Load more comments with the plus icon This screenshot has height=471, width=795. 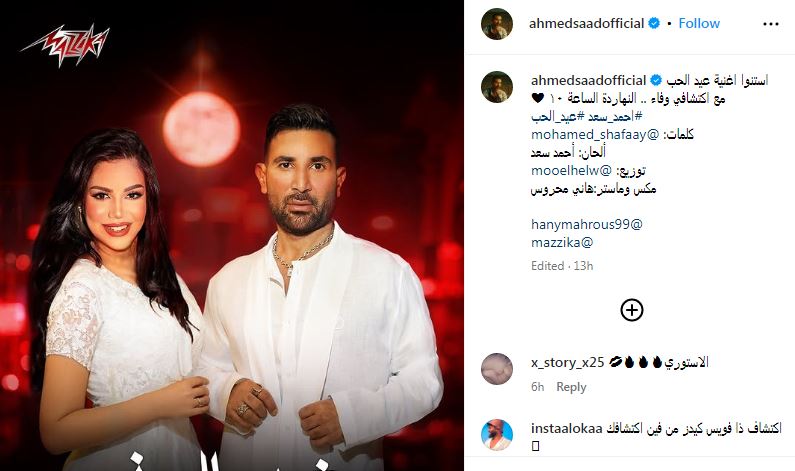pyautogui.click(x=632, y=310)
